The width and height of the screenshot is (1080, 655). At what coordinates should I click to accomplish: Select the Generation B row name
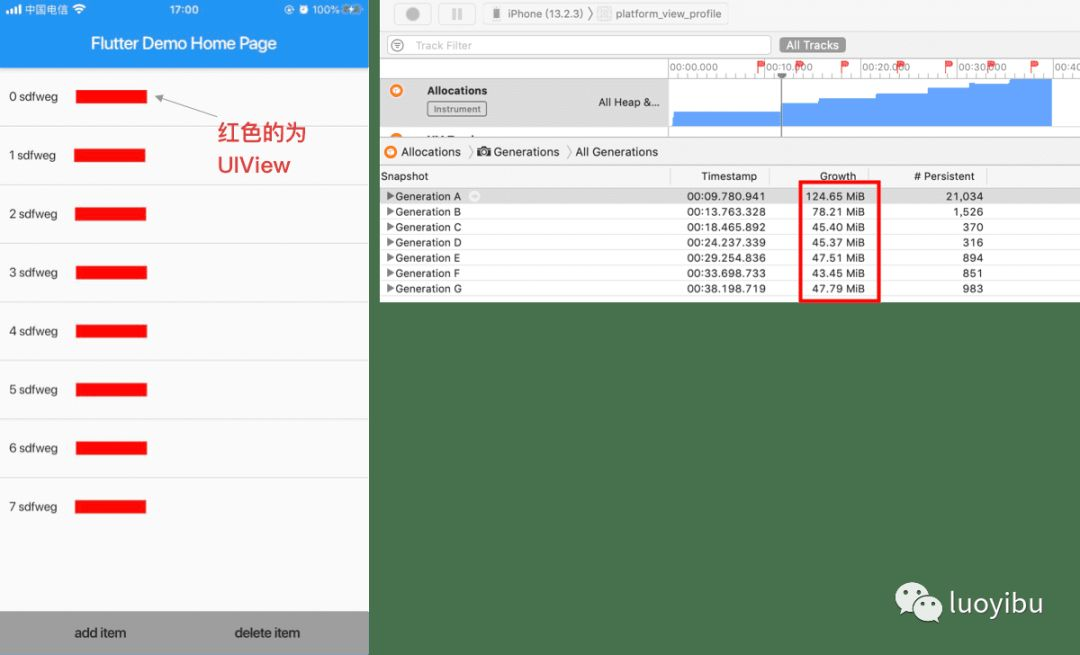pyautogui.click(x=428, y=212)
